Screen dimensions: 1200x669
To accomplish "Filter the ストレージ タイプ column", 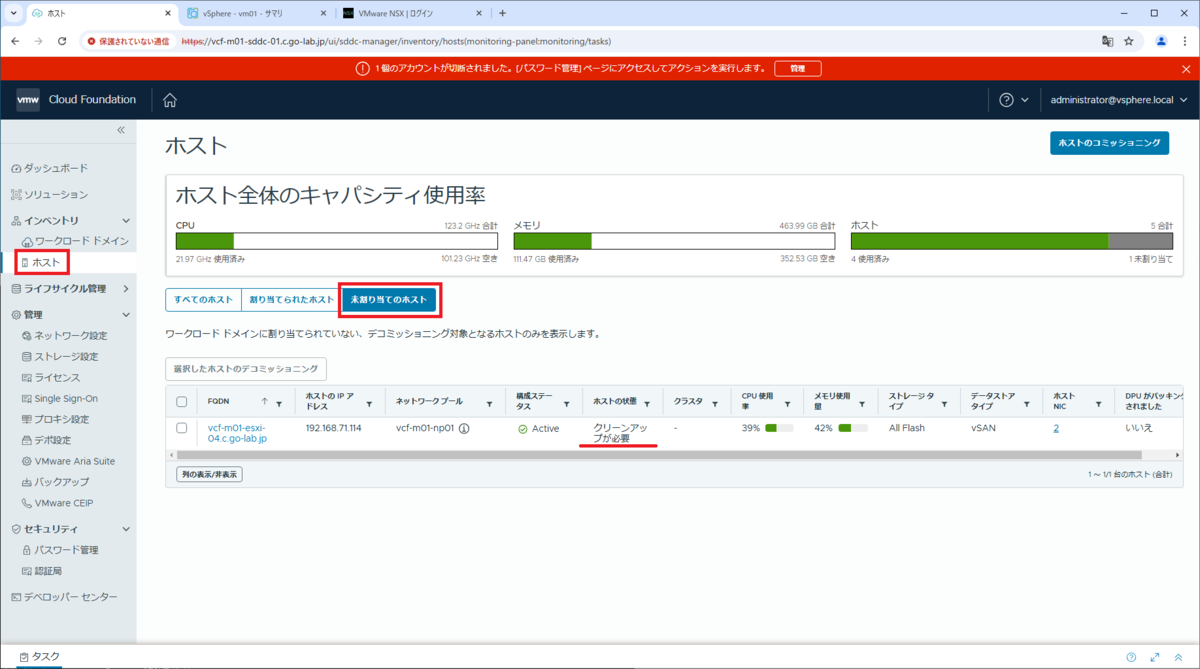I will [942, 404].
